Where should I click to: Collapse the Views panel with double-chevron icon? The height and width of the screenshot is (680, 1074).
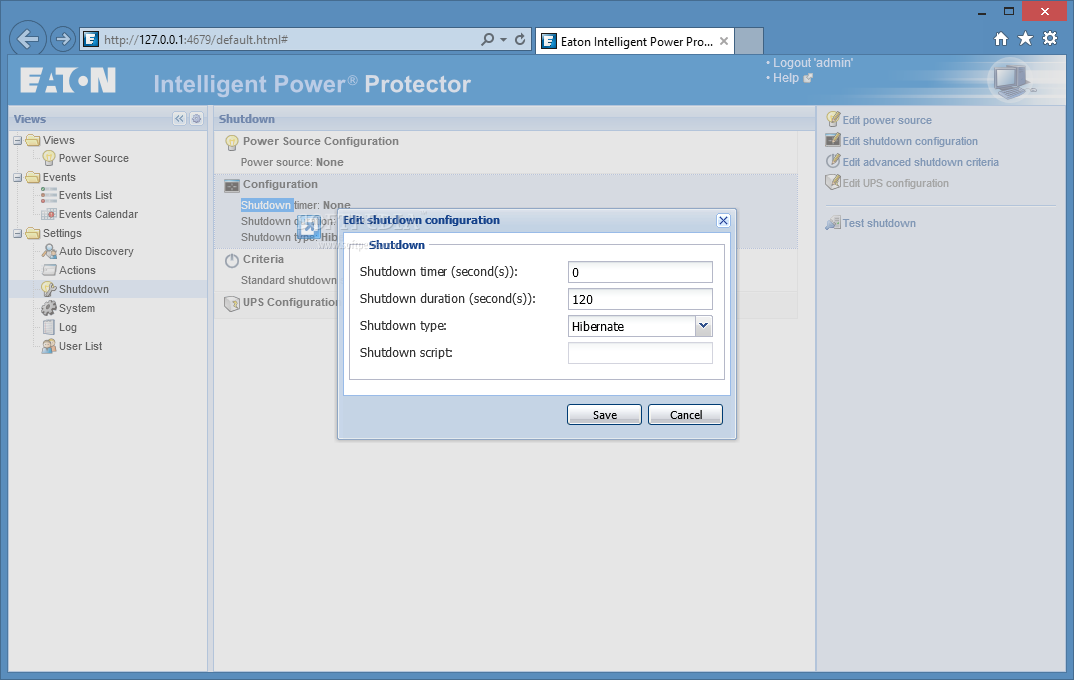(x=179, y=118)
